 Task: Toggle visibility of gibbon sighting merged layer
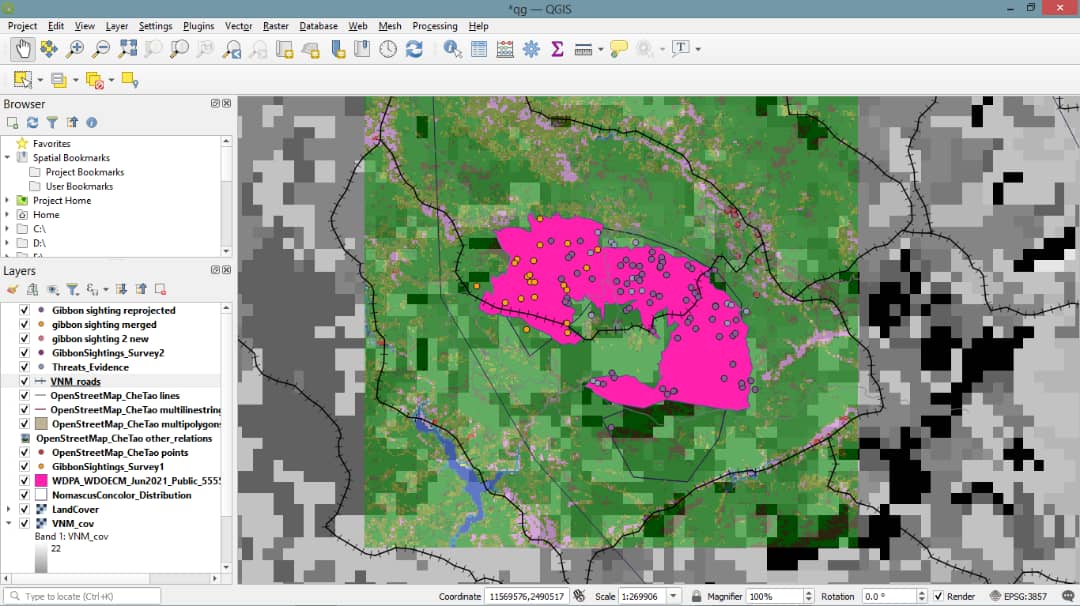point(24,324)
